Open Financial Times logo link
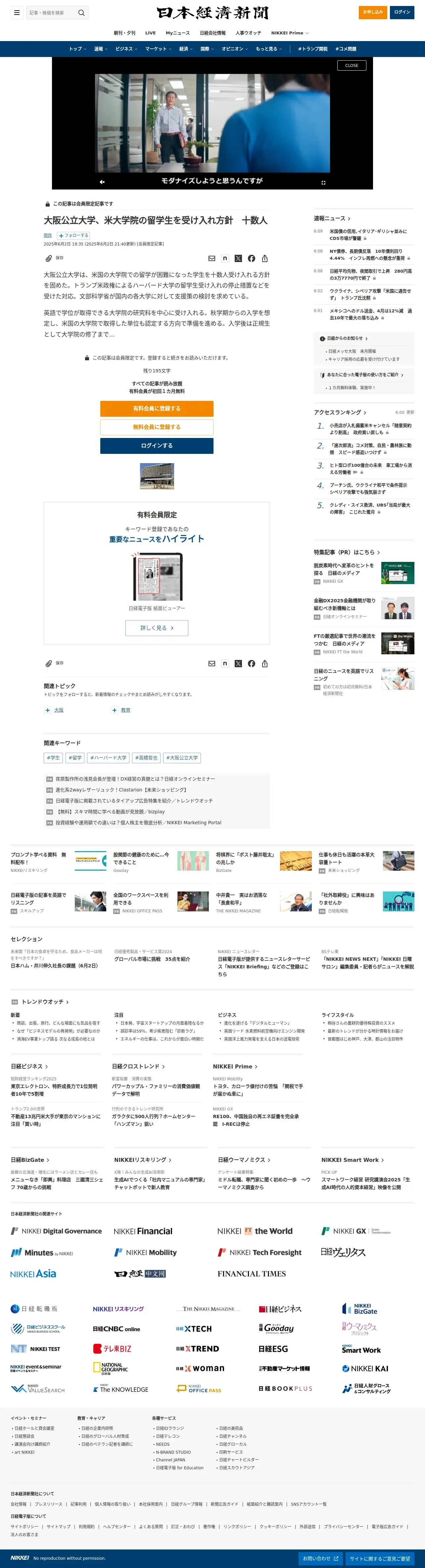The width and height of the screenshot is (425, 1568). tap(252, 1273)
